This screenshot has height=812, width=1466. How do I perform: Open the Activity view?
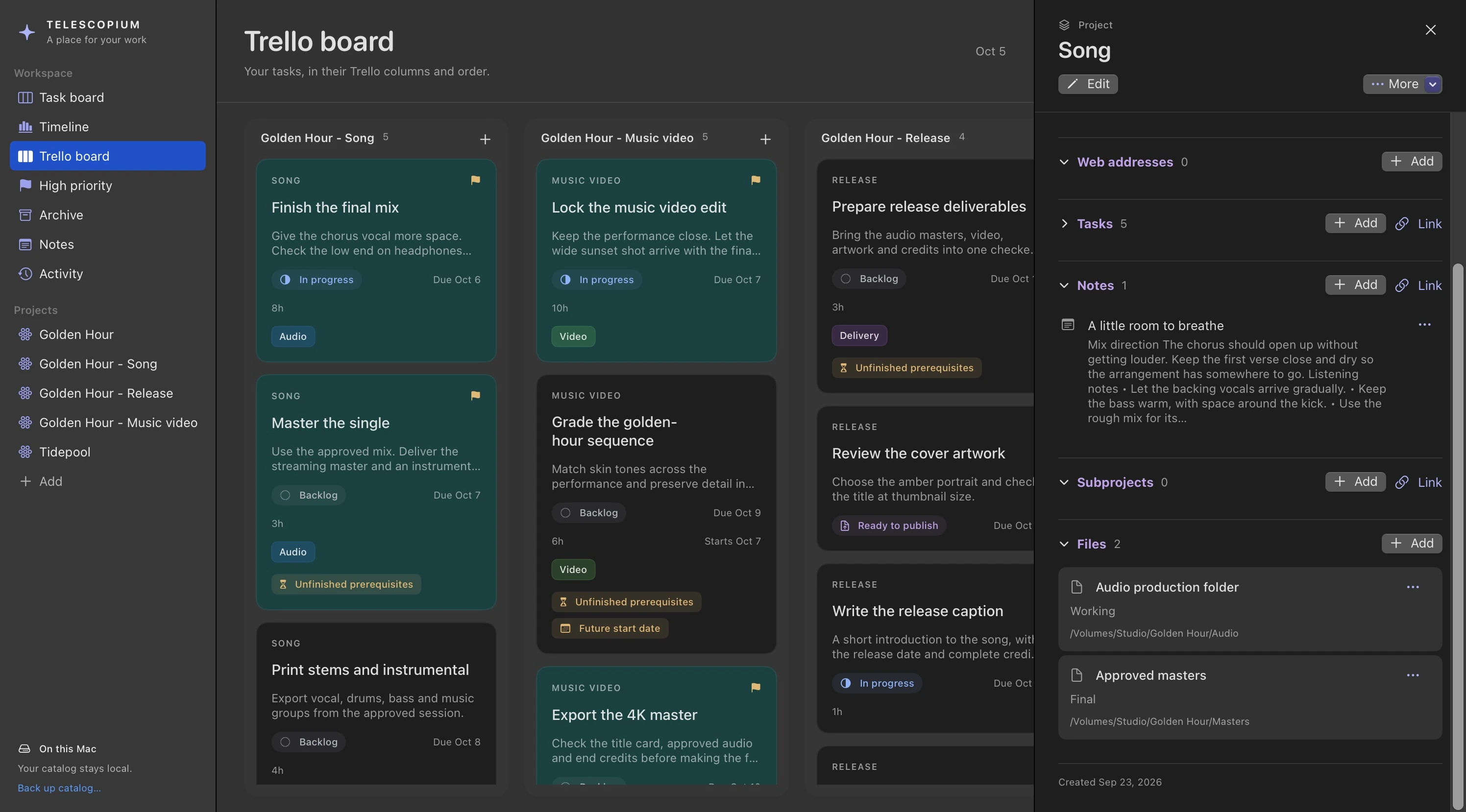pyautogui.click(x=108, y=274)
